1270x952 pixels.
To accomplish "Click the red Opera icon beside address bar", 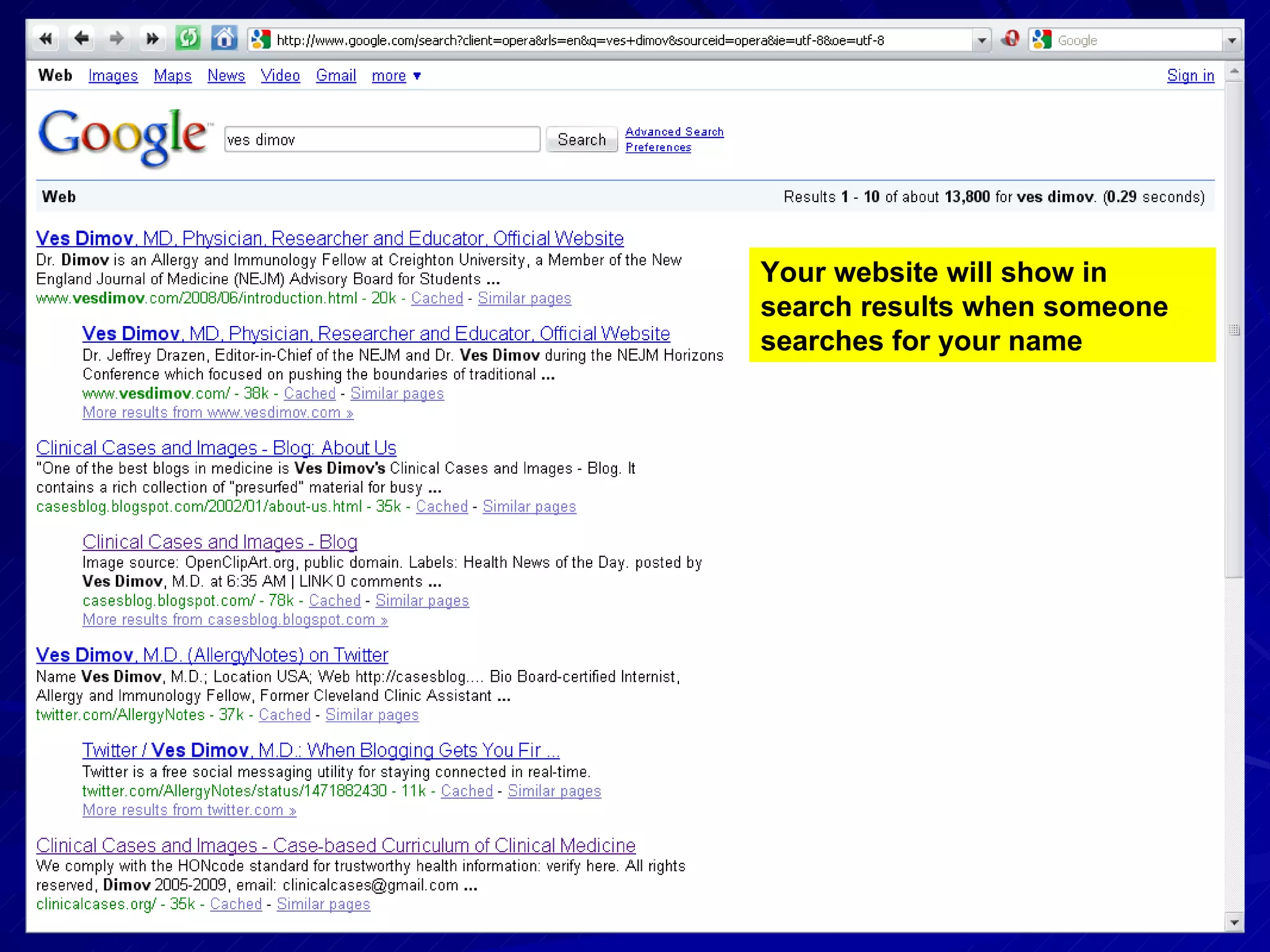I will 1010,40.
